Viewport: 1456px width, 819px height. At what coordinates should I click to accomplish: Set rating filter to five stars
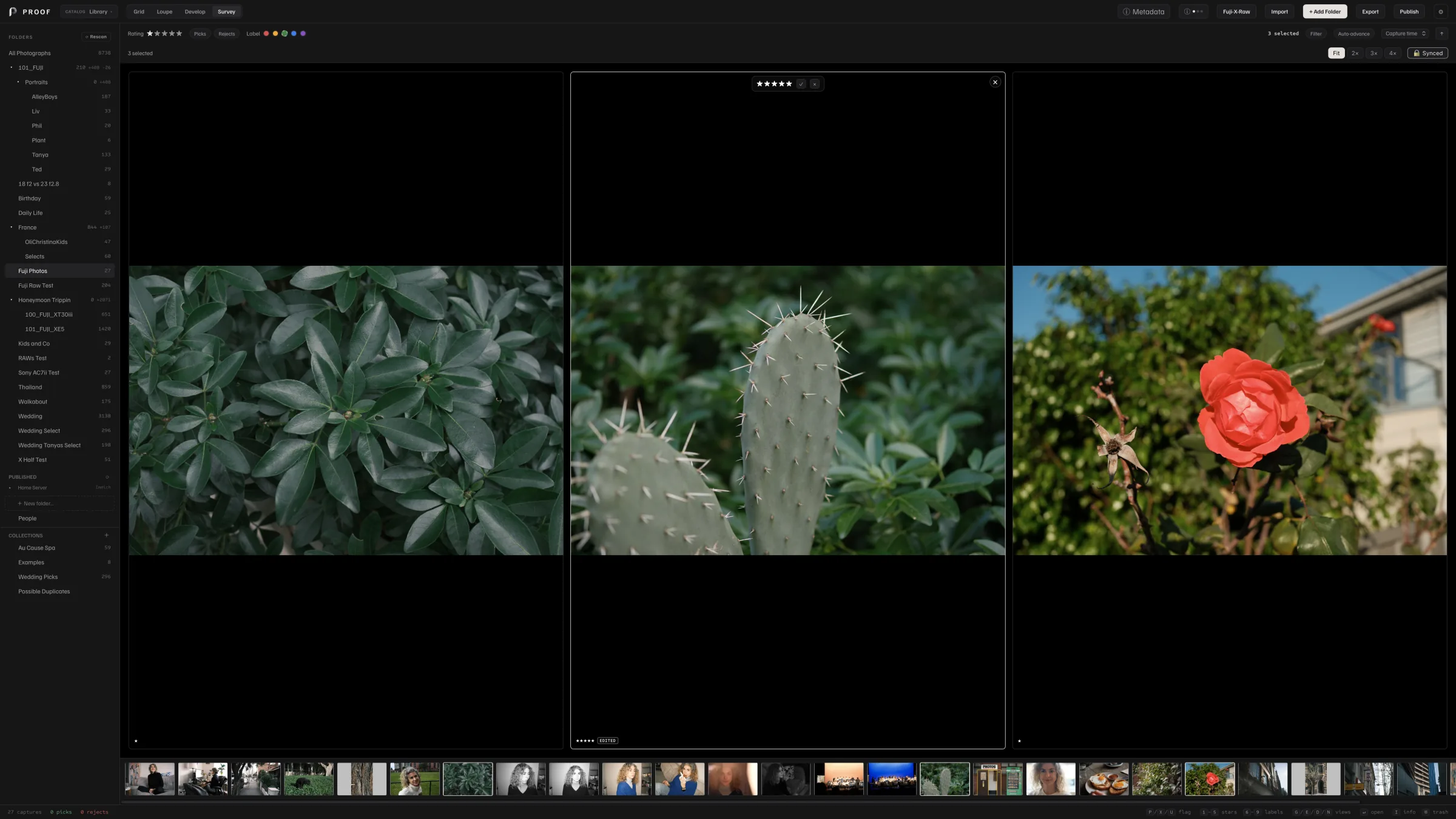179,33
